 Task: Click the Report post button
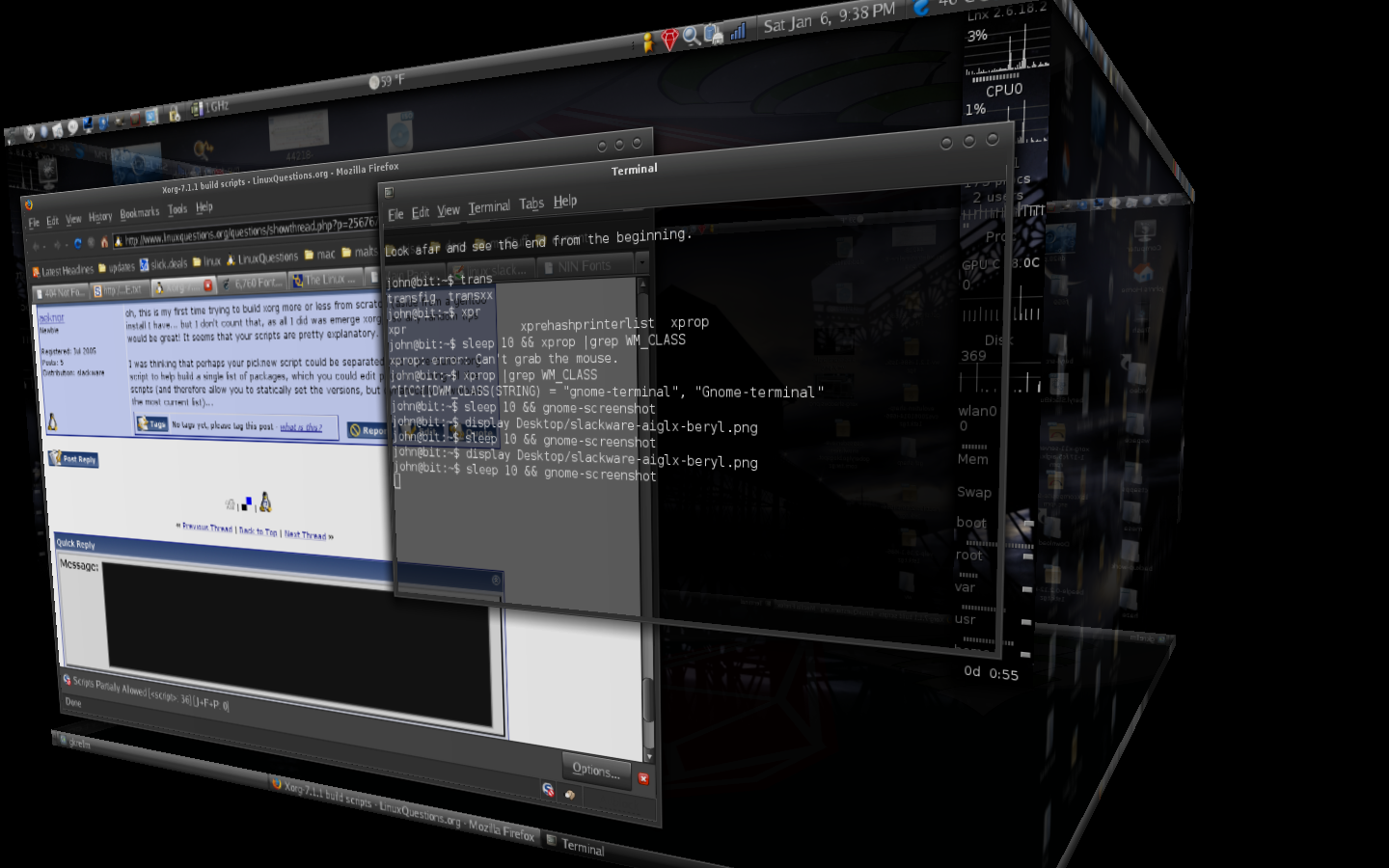tap(368, 430)
